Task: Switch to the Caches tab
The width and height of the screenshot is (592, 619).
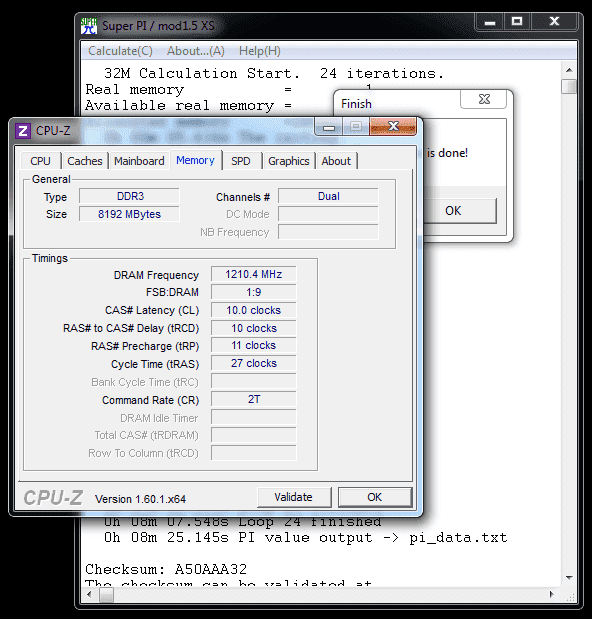Action: click(84, 161)
